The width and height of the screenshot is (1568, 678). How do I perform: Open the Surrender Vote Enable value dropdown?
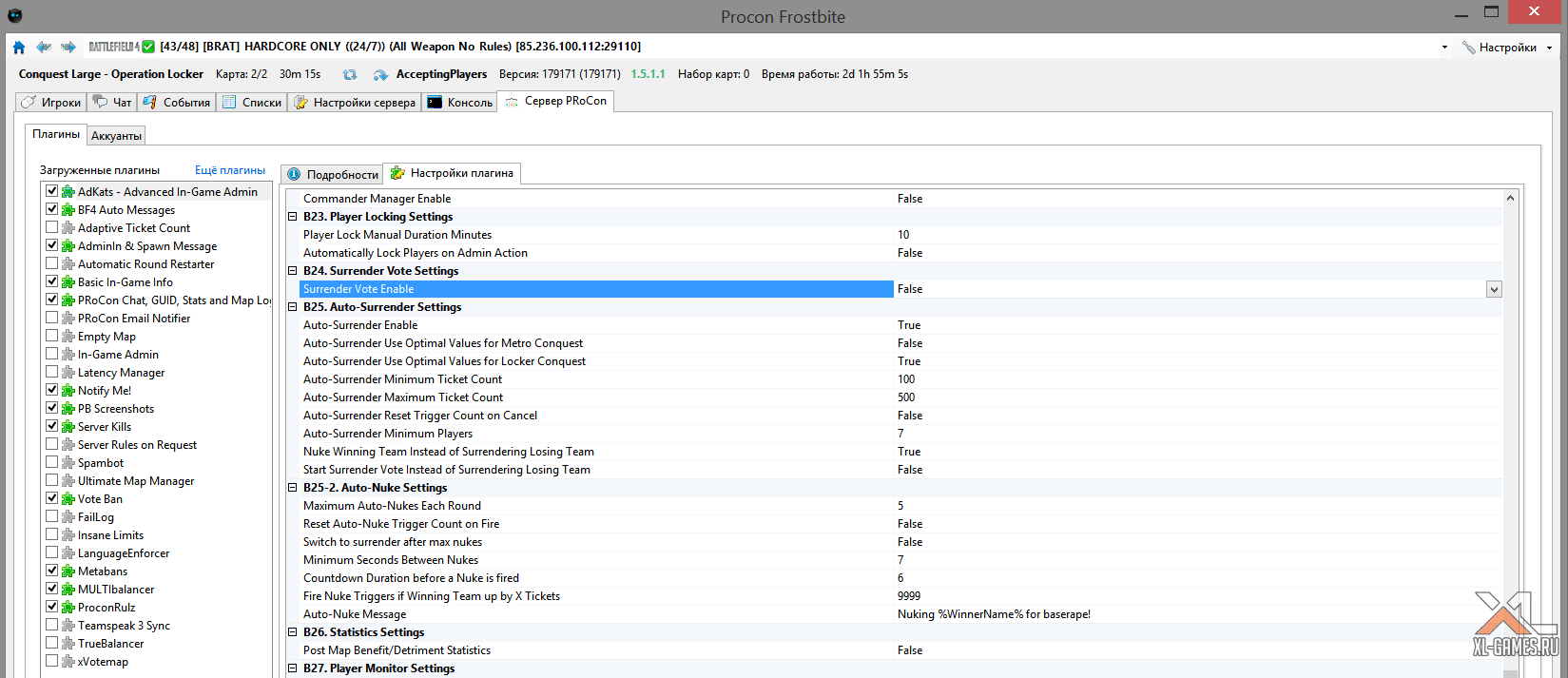click(x=1494, y=289)
